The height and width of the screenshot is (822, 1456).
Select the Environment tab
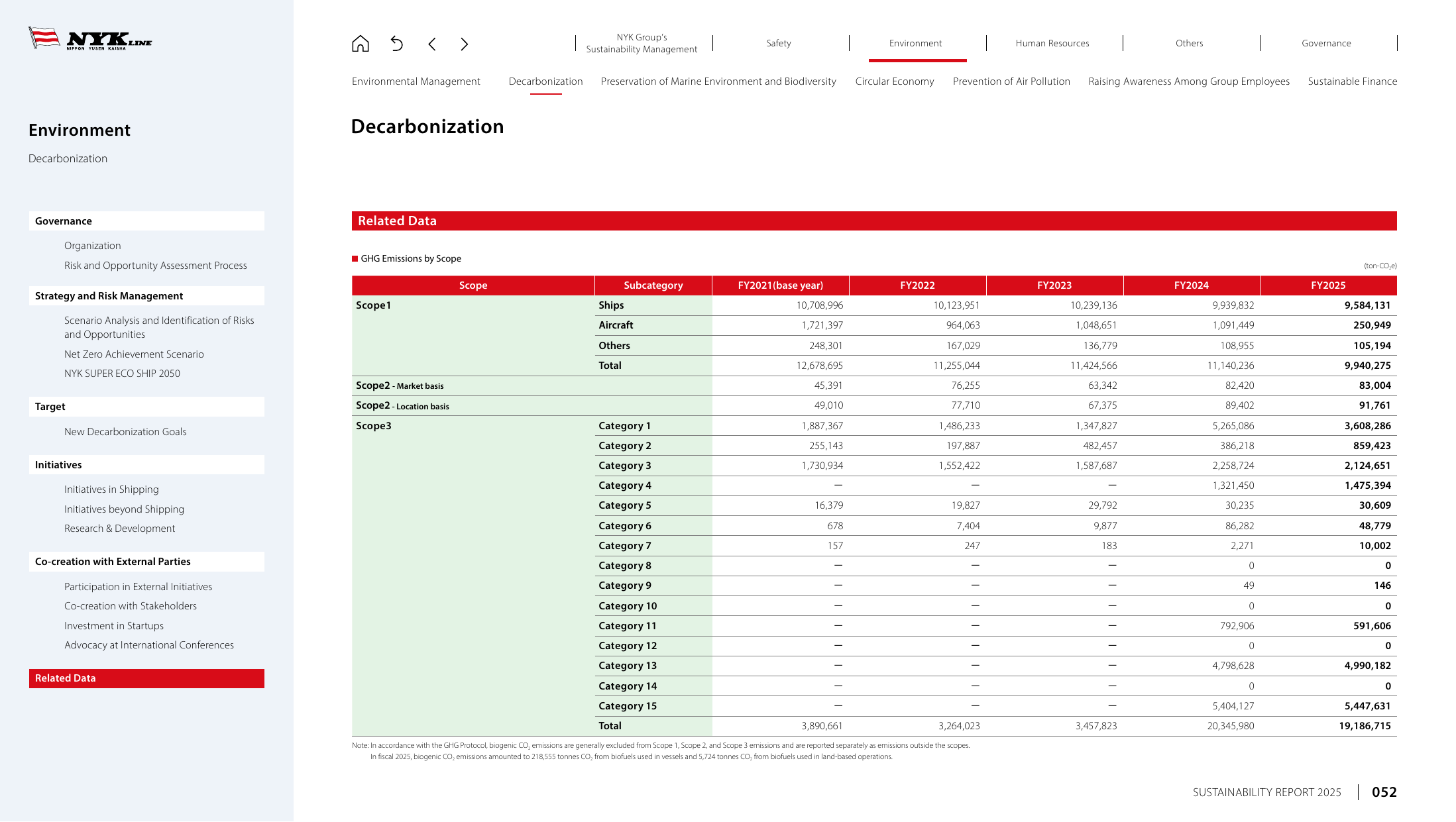pos(915,43)
